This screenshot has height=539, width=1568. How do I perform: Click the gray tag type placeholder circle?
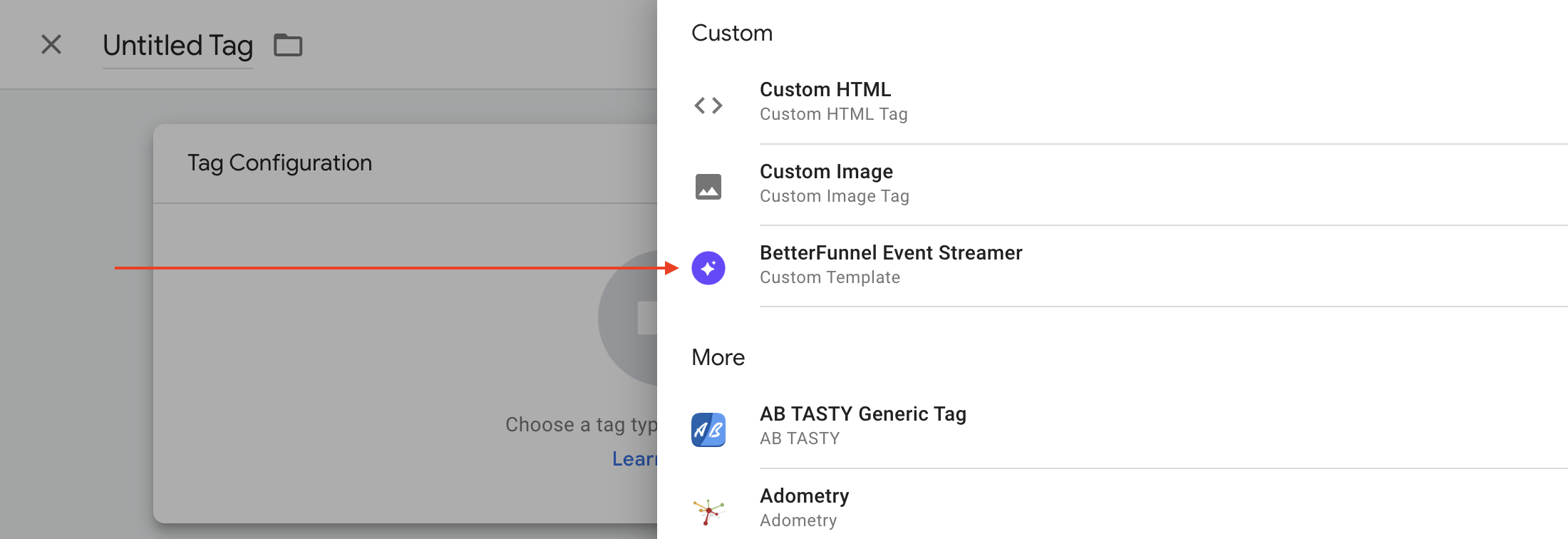click(629, 318)
